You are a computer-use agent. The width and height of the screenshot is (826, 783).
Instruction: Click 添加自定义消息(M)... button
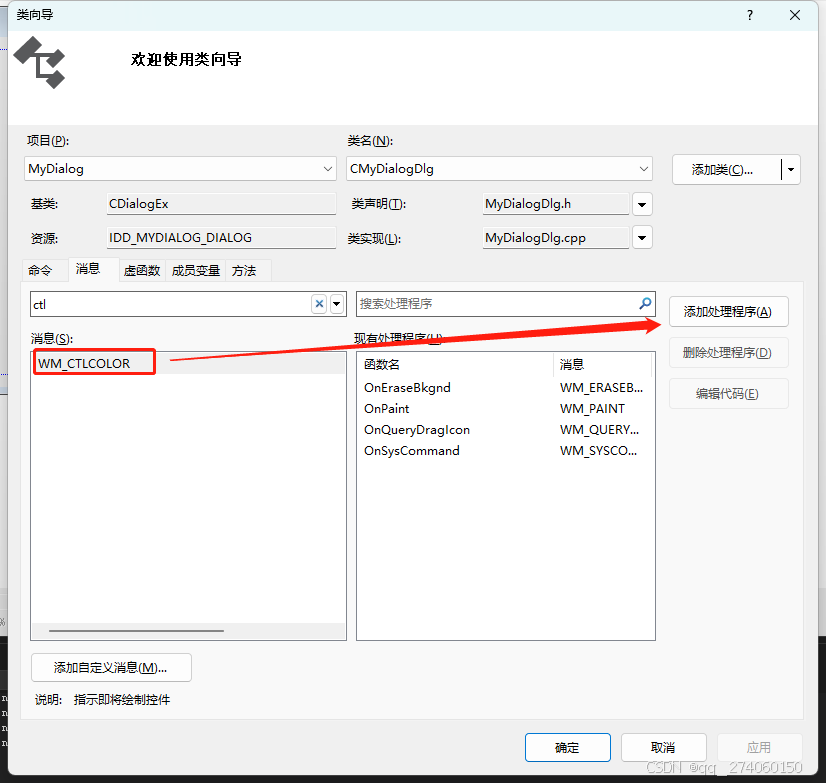[111, 668]
